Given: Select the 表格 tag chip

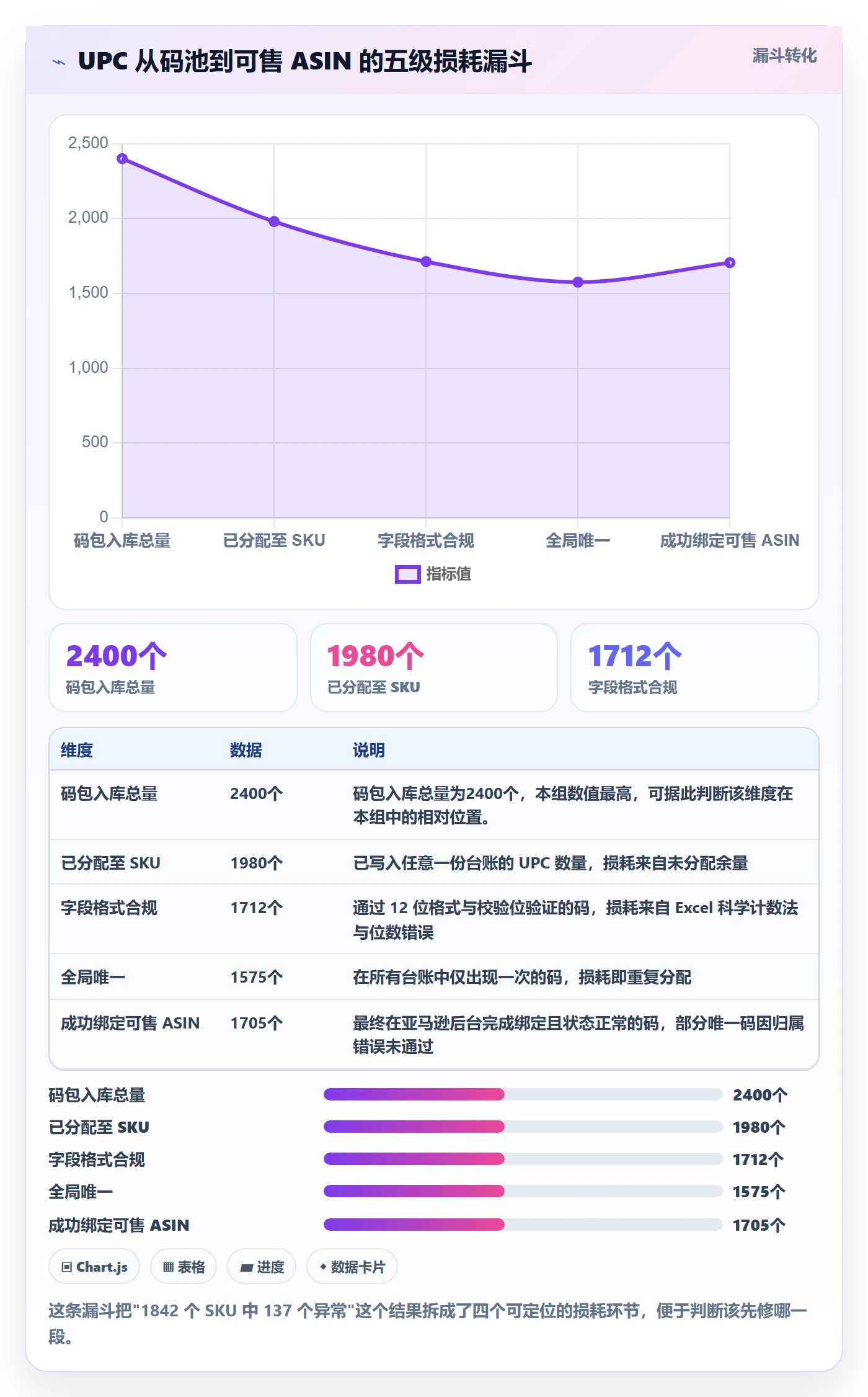Looking at the screenshot, I should (x=184, y=1267).
